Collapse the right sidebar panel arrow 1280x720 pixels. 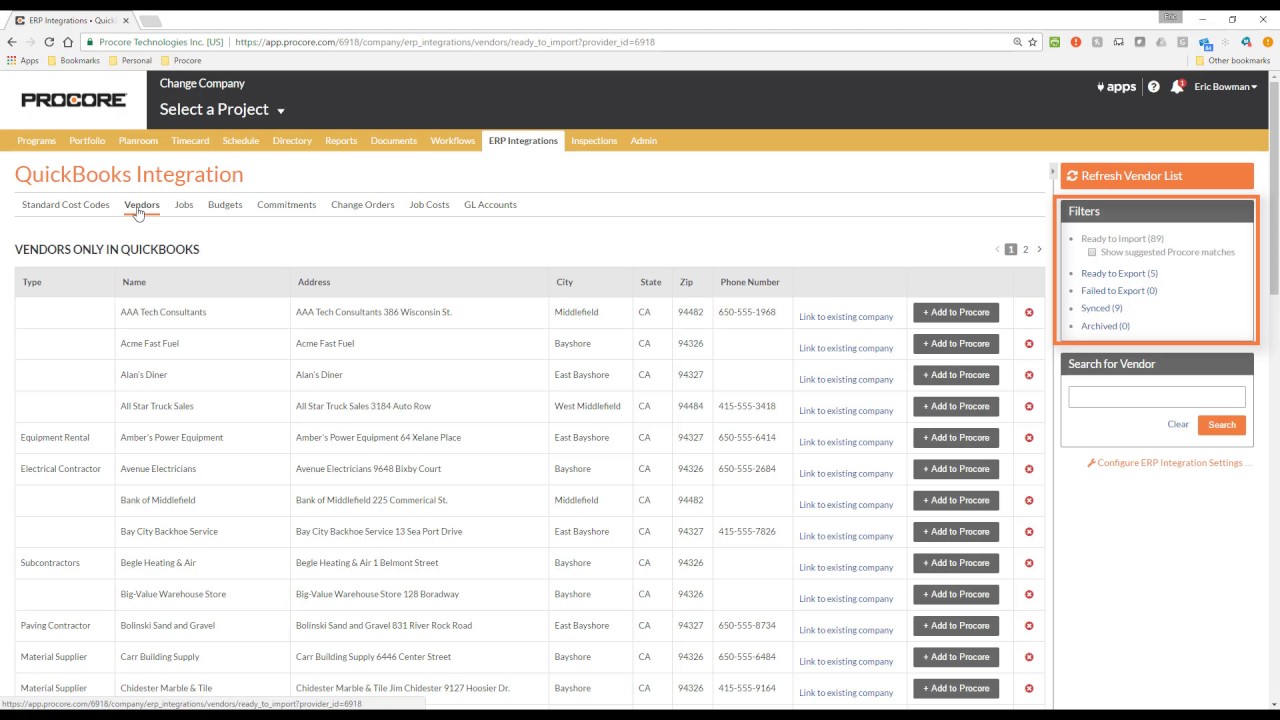point(1052,172)
